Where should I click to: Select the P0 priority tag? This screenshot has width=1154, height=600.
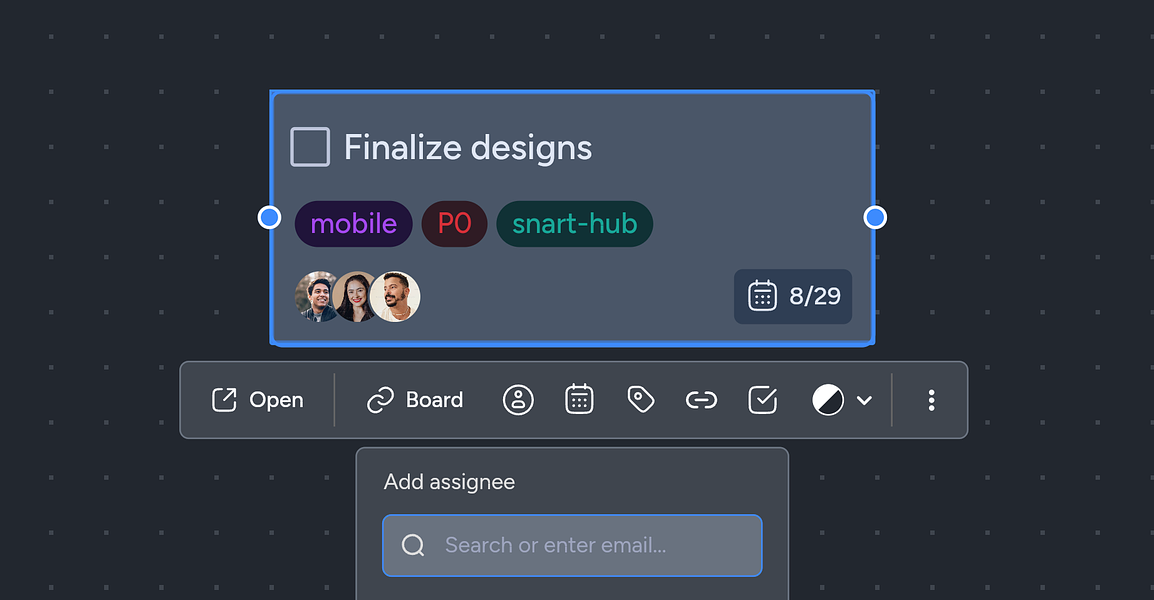click(x=454, y=224)
